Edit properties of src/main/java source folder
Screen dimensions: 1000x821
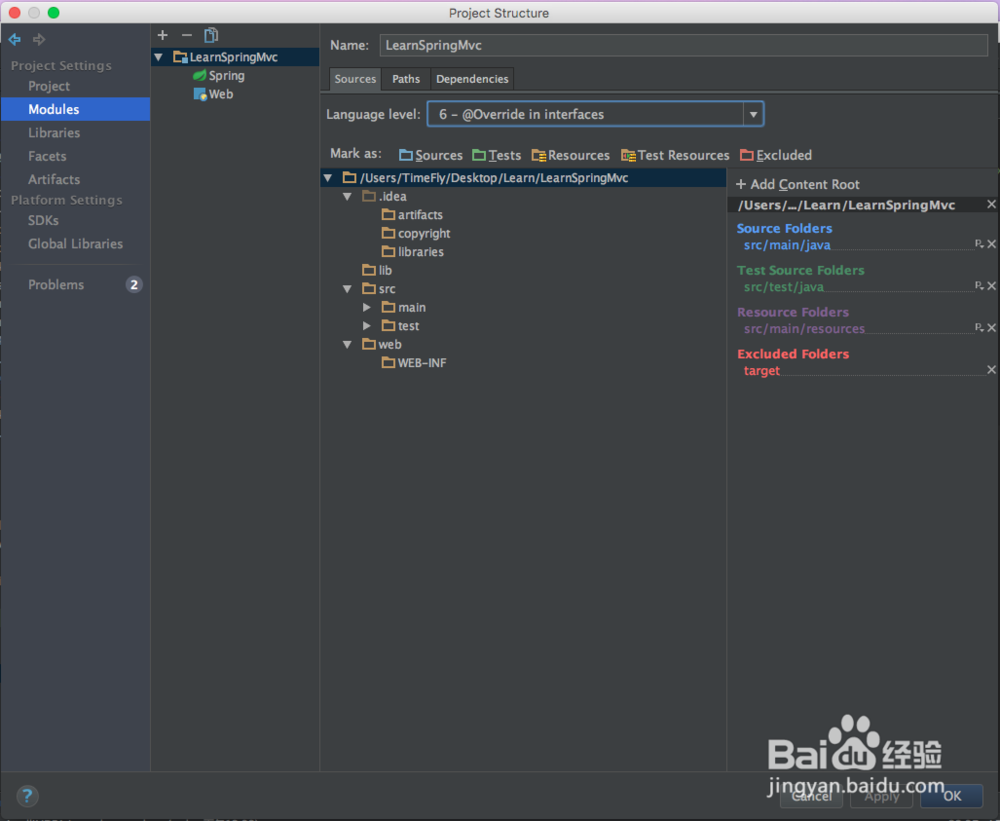979,244
